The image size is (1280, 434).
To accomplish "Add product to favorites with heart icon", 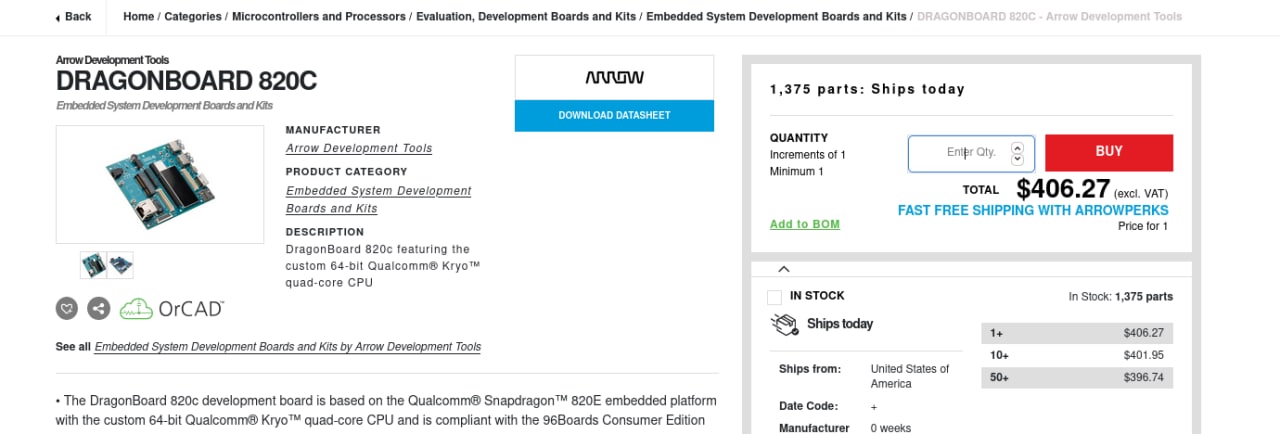I will tap(67, 308).
